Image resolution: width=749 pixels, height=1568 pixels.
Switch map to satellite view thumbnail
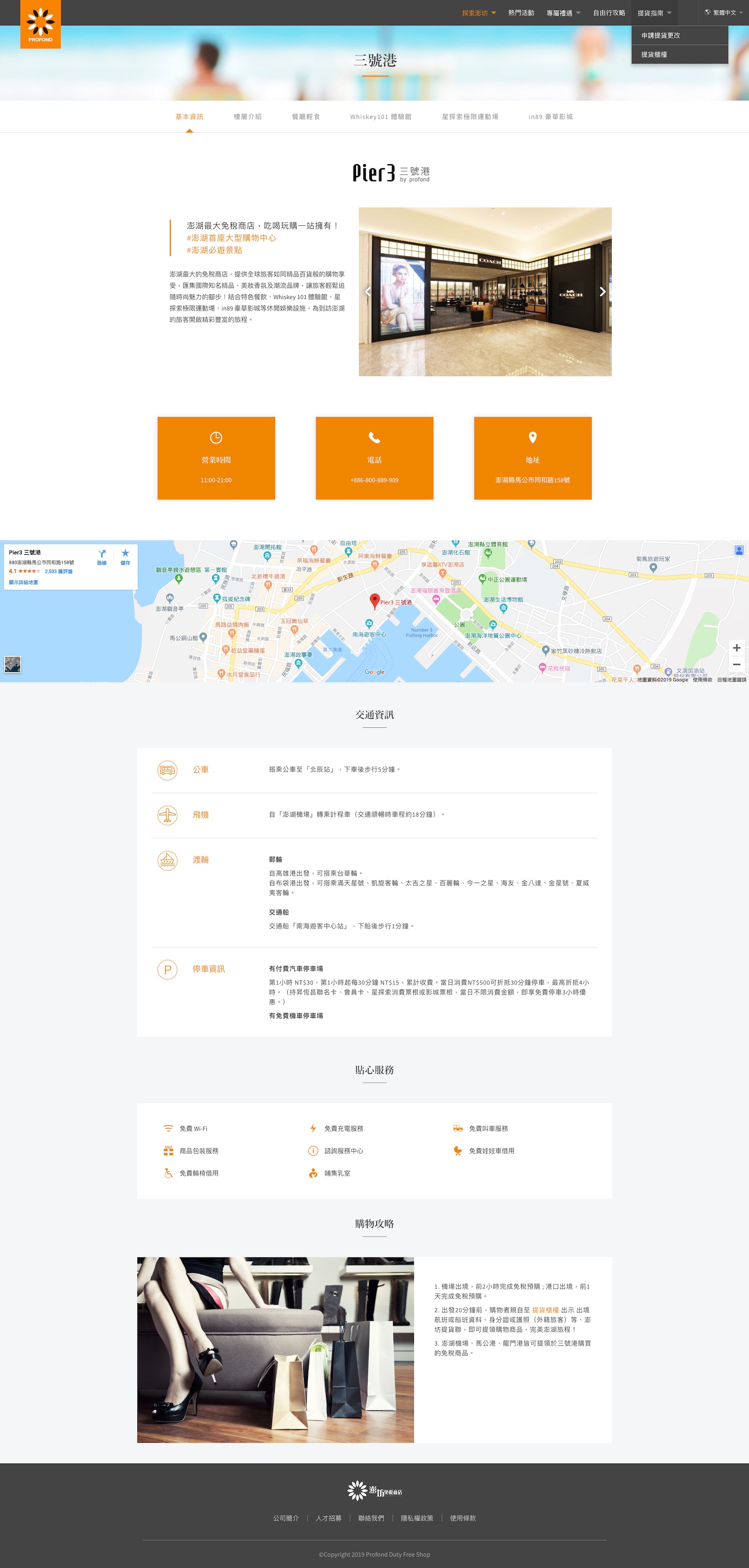click(x=13, y=664)
